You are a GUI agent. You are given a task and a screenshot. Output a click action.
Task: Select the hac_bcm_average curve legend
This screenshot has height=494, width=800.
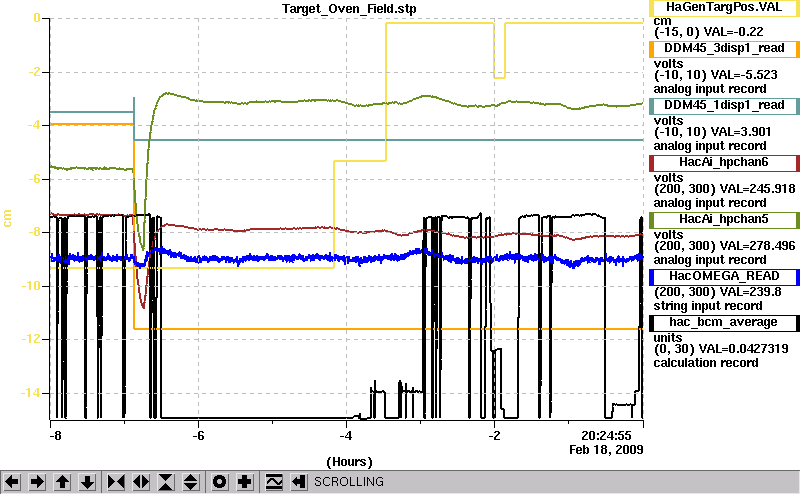pos(724,323)
